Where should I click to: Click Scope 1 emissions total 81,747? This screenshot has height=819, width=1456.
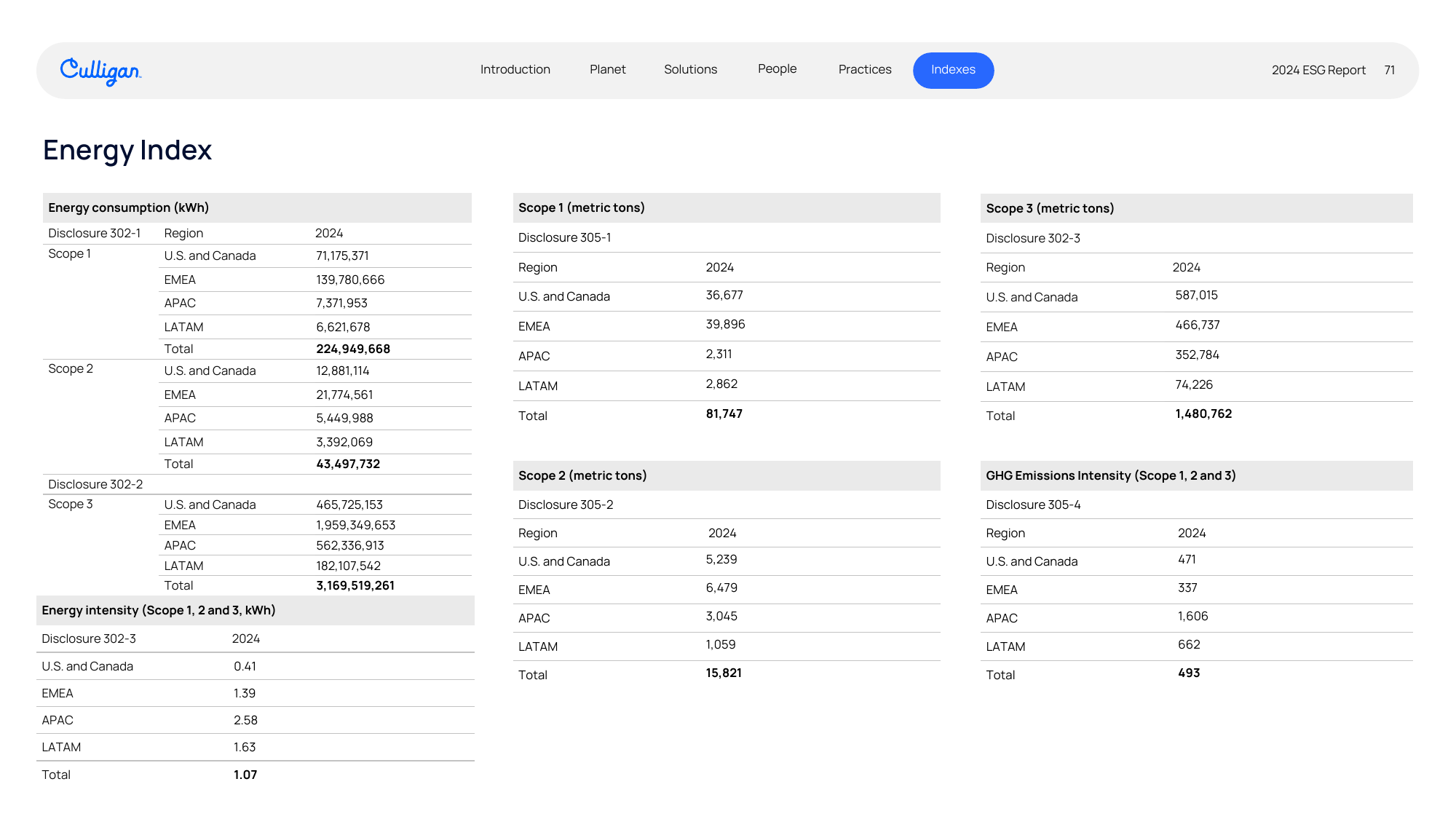point(724,414)
